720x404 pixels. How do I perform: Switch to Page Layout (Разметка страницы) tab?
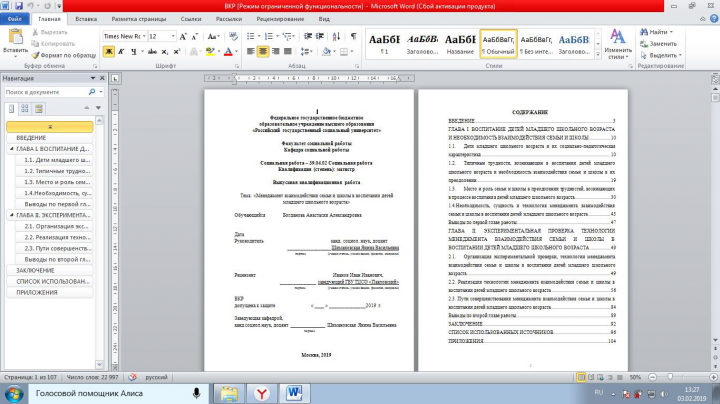[139, 19]
